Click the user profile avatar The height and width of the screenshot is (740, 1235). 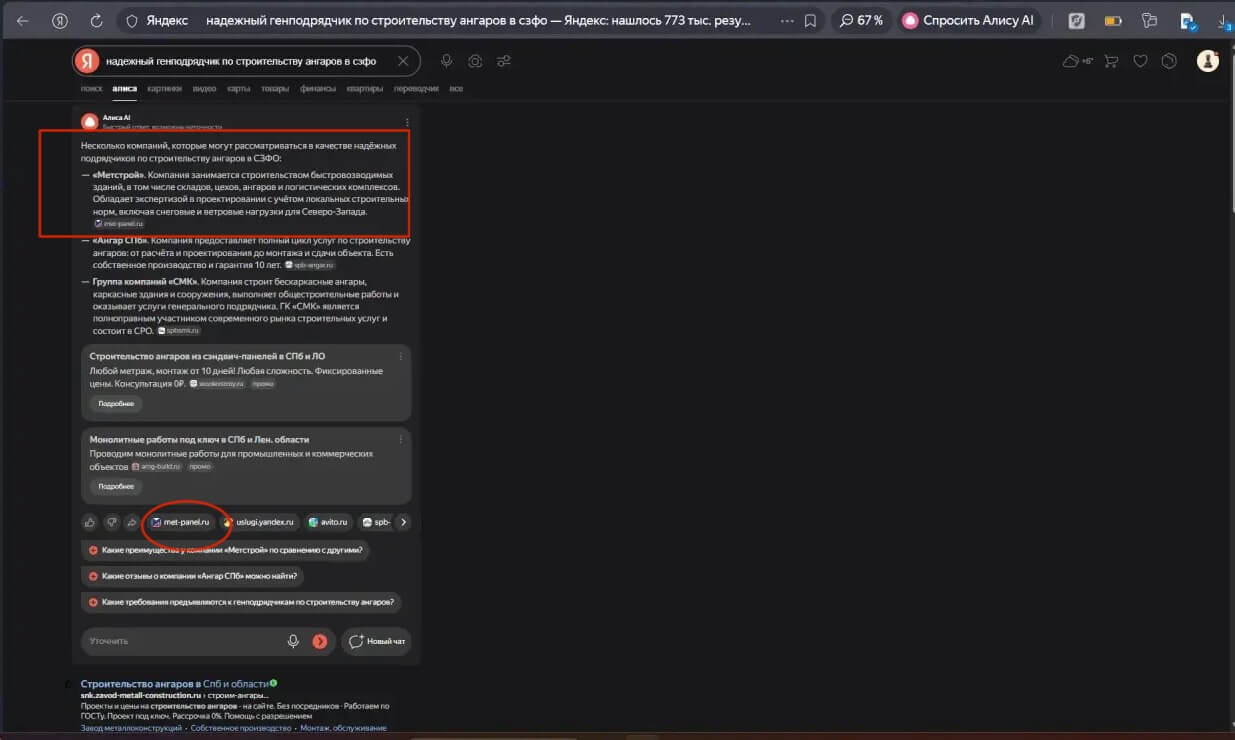pos(1208,61)
